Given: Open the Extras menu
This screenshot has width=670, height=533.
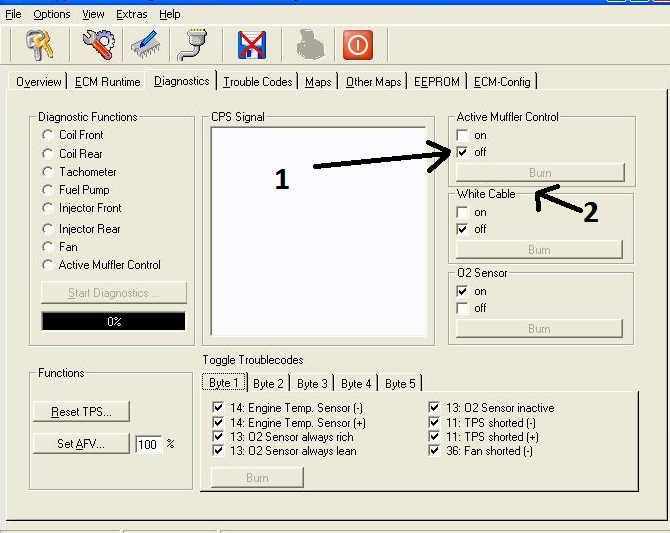Looking at the screenshot, I should pyautogui.click(x=132, y=14).
